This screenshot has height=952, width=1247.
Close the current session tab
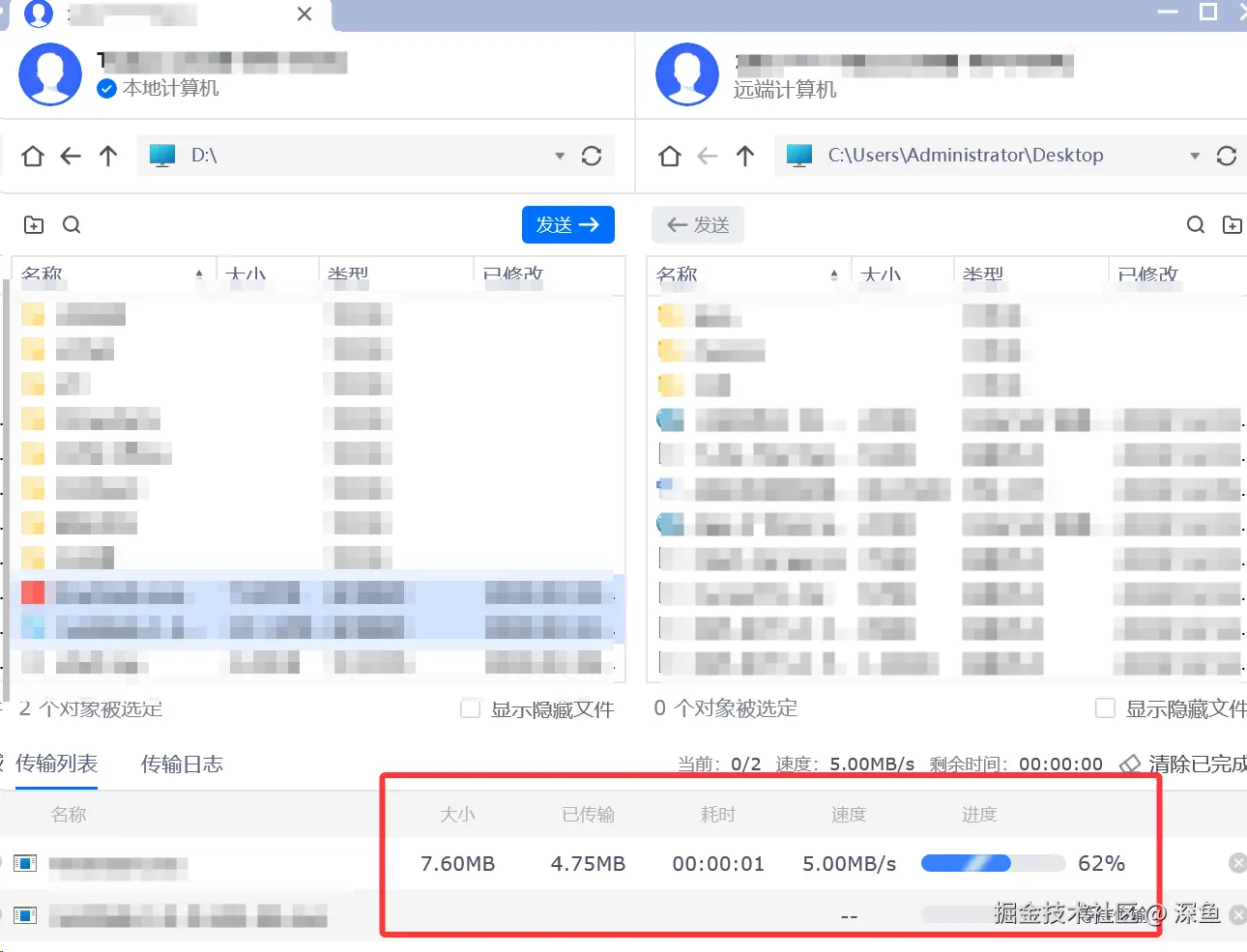(304, 14)
